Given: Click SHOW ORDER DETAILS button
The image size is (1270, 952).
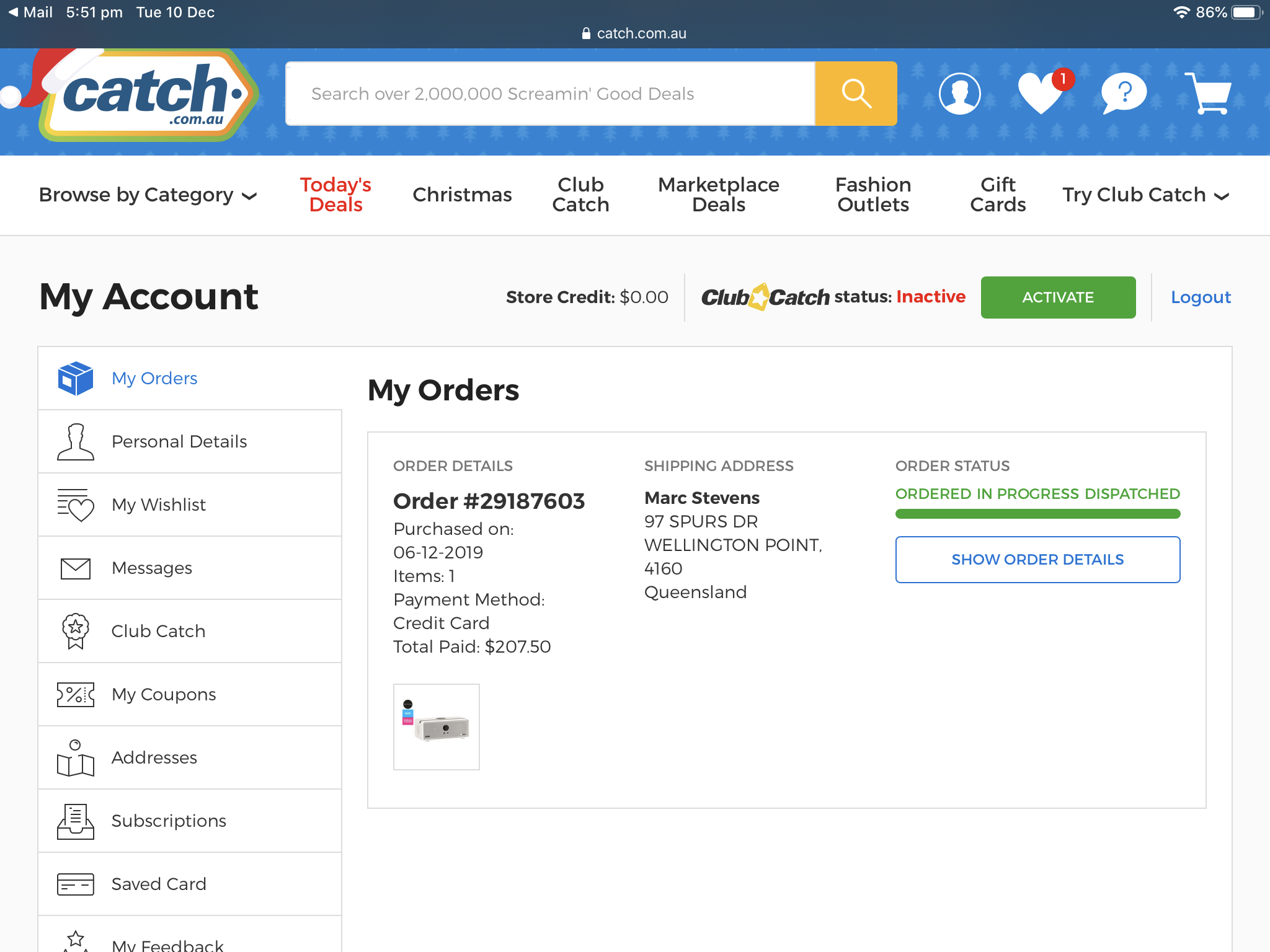Looking at the screenshot, I should coord(1037,560).
